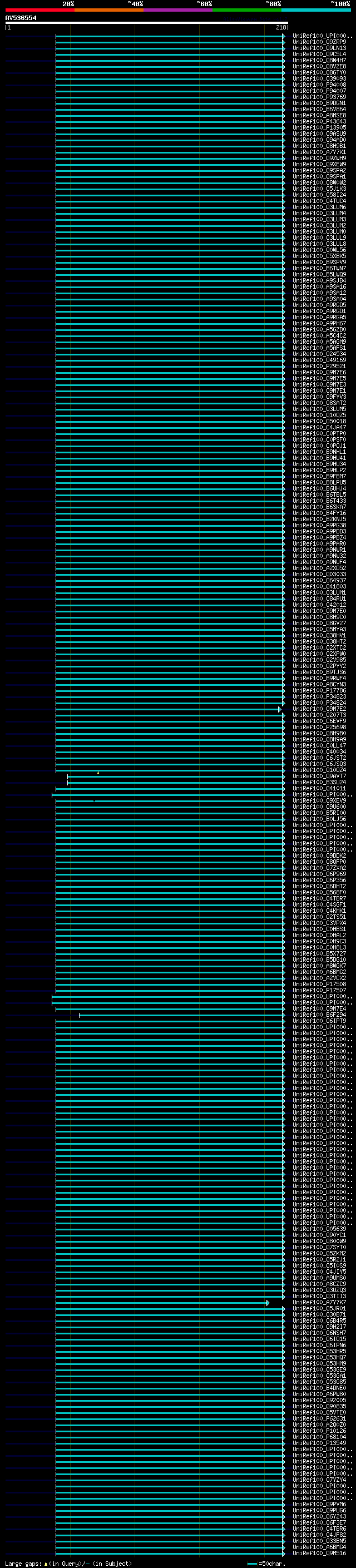Select hit label UniRef100_Q84RU1
Screen dimensions: 356x1568
[319, 598]
